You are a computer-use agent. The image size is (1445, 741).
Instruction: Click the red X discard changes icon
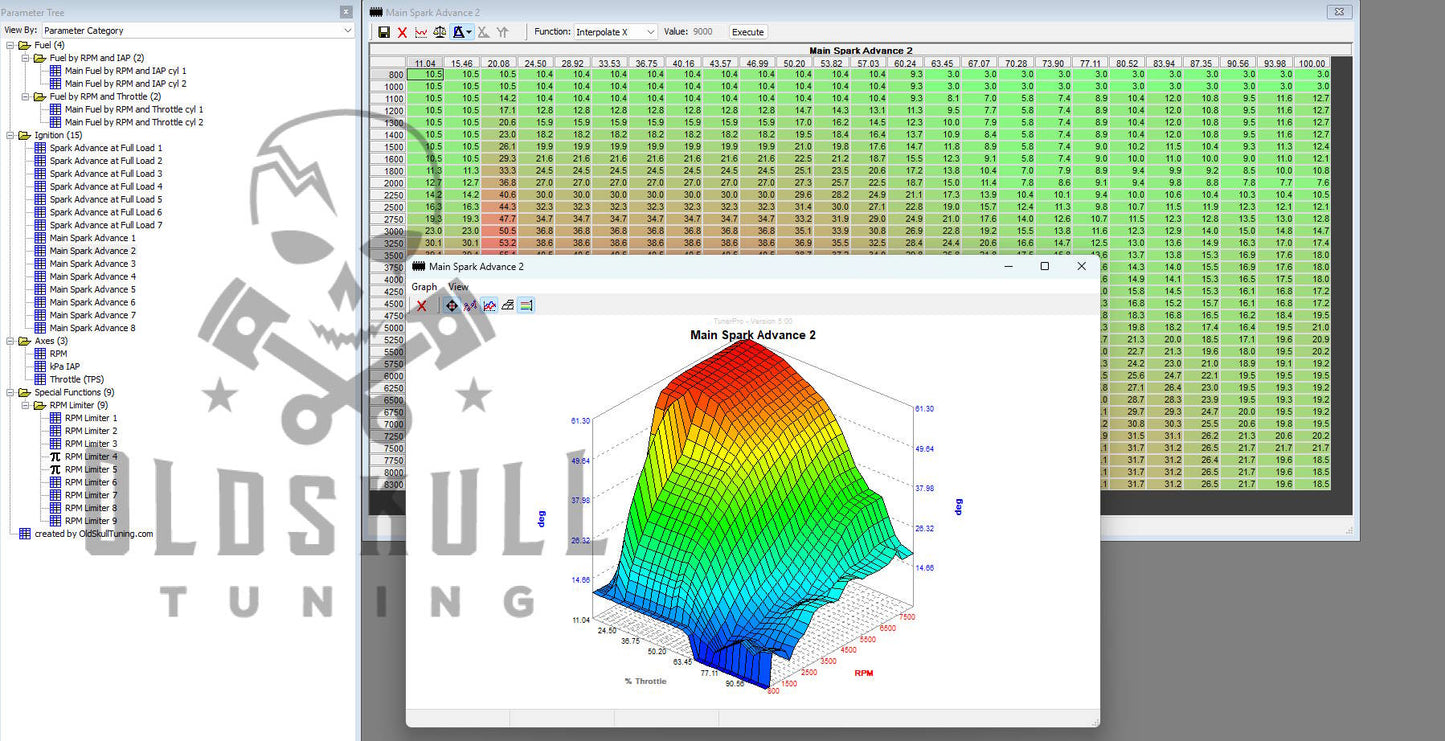pos(403,31)
